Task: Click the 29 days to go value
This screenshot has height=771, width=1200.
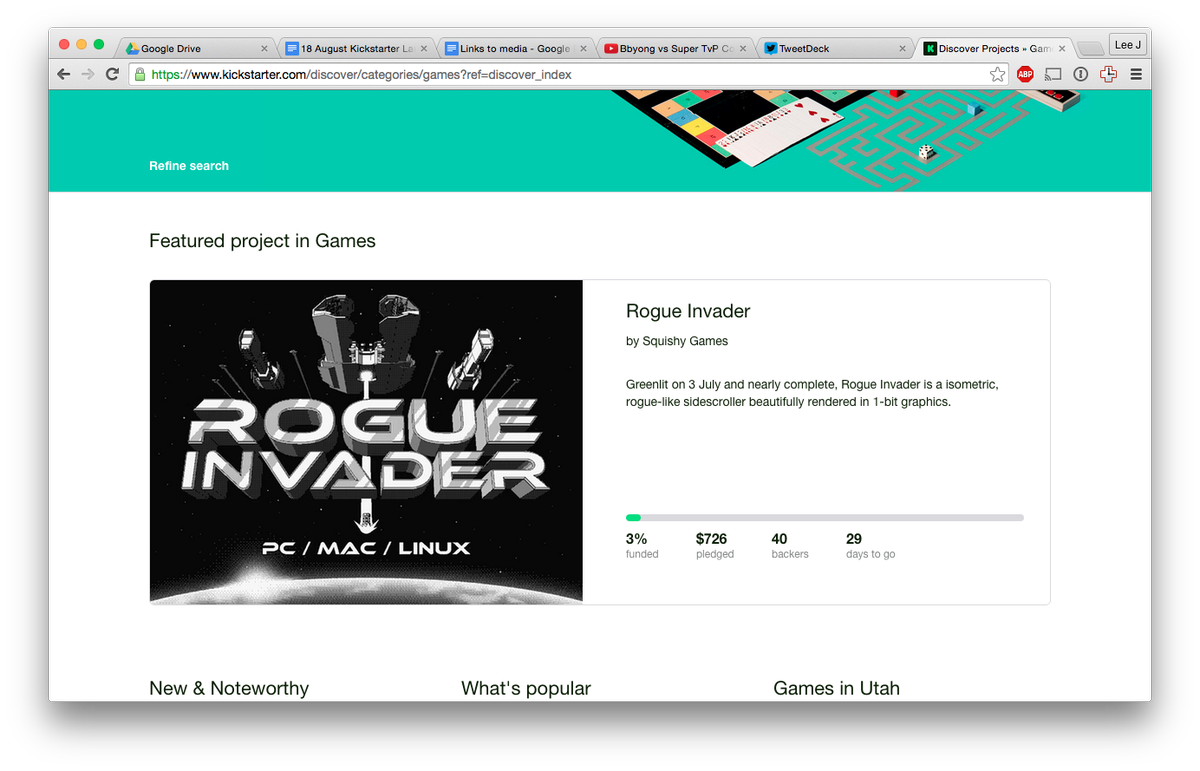Action: click(x=870, y=545)
